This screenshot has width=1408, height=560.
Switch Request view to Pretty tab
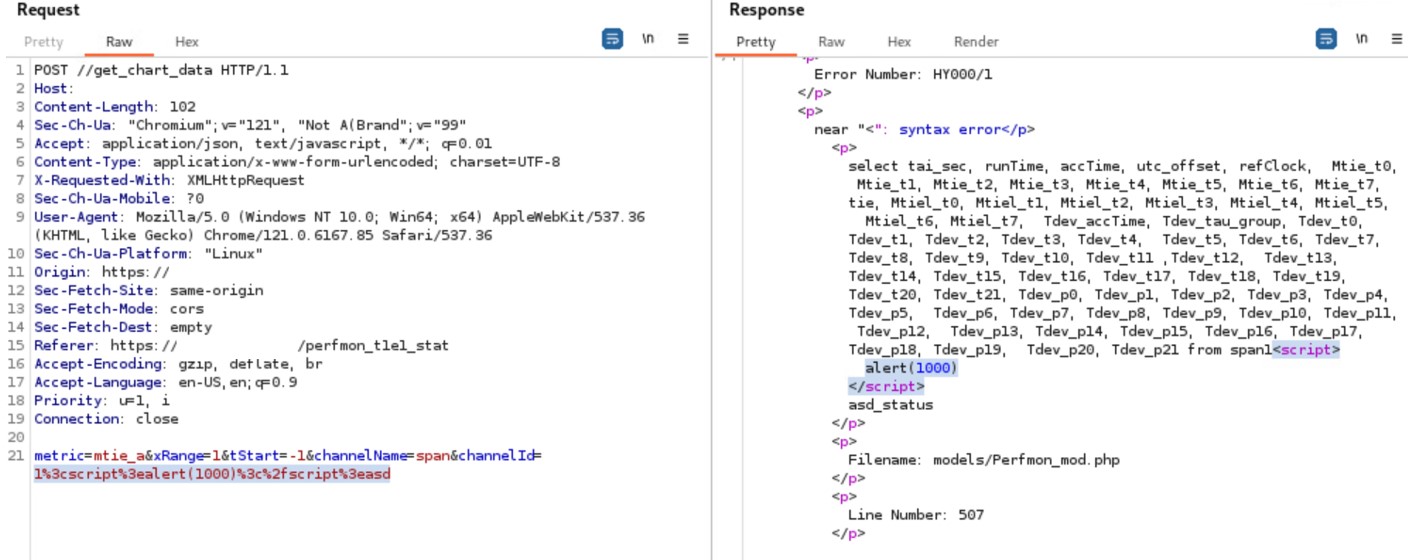coord(43,42)
